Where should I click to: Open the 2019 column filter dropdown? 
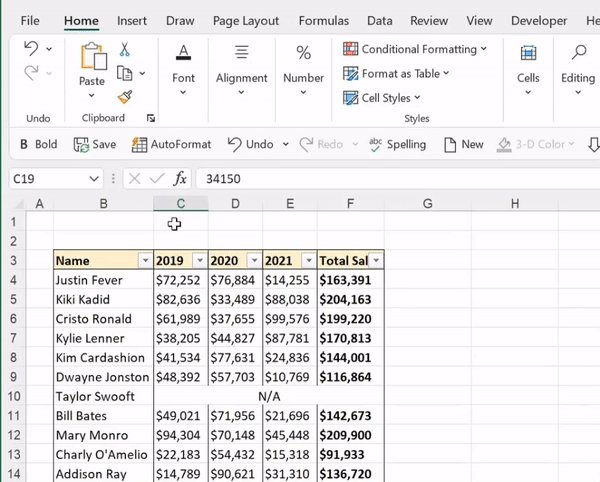(200, 261)
